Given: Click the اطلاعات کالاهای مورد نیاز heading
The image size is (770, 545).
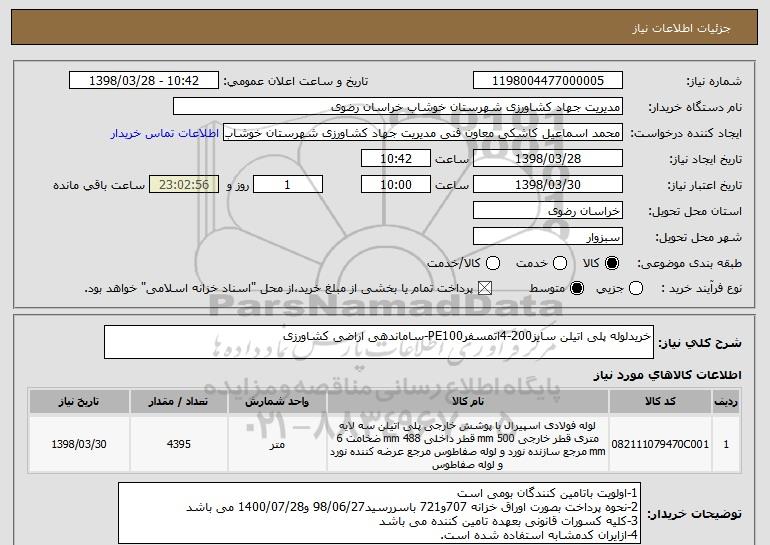Looking at the screenshot, I should click(x=667, y=375).
